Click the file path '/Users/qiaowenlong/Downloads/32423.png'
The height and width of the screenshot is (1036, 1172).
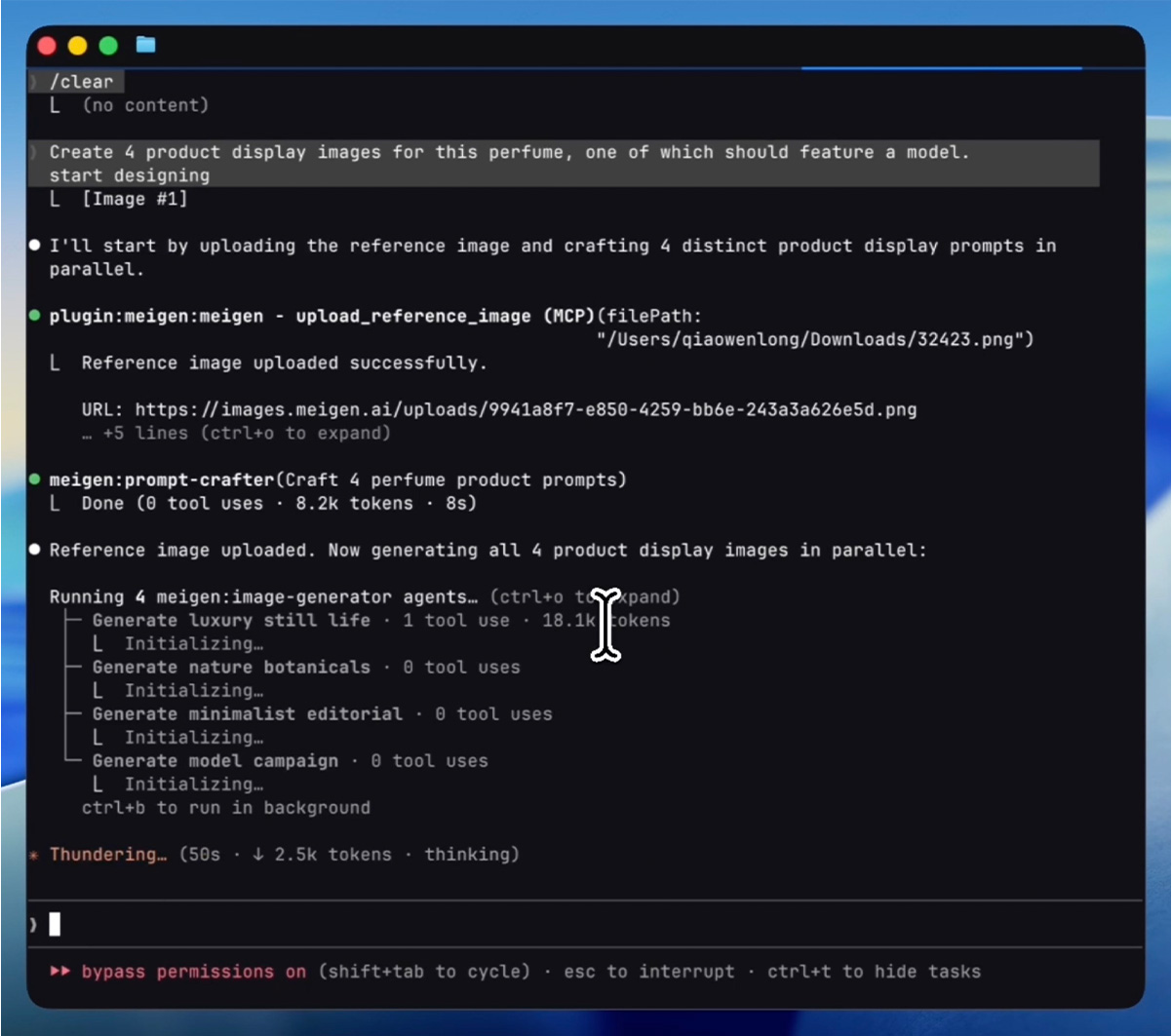point(815,339)
